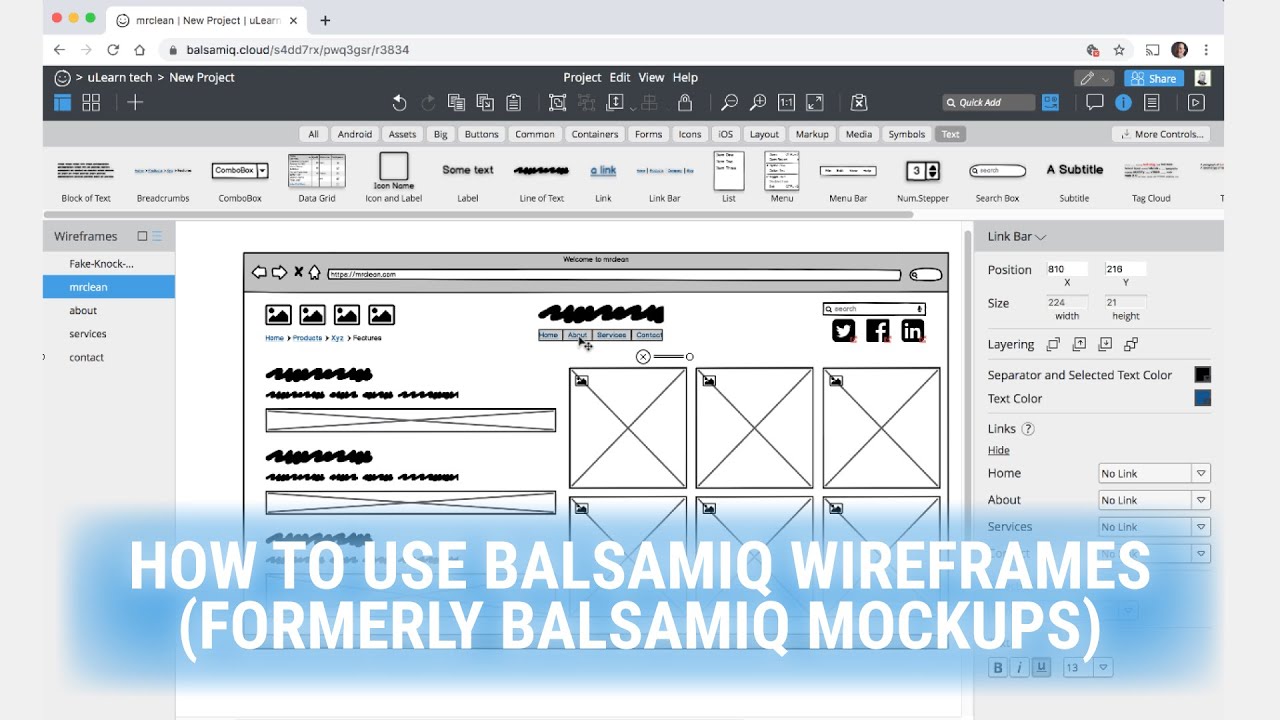Select the Containers category tab

pyautogui.click(x=595, y=134)
